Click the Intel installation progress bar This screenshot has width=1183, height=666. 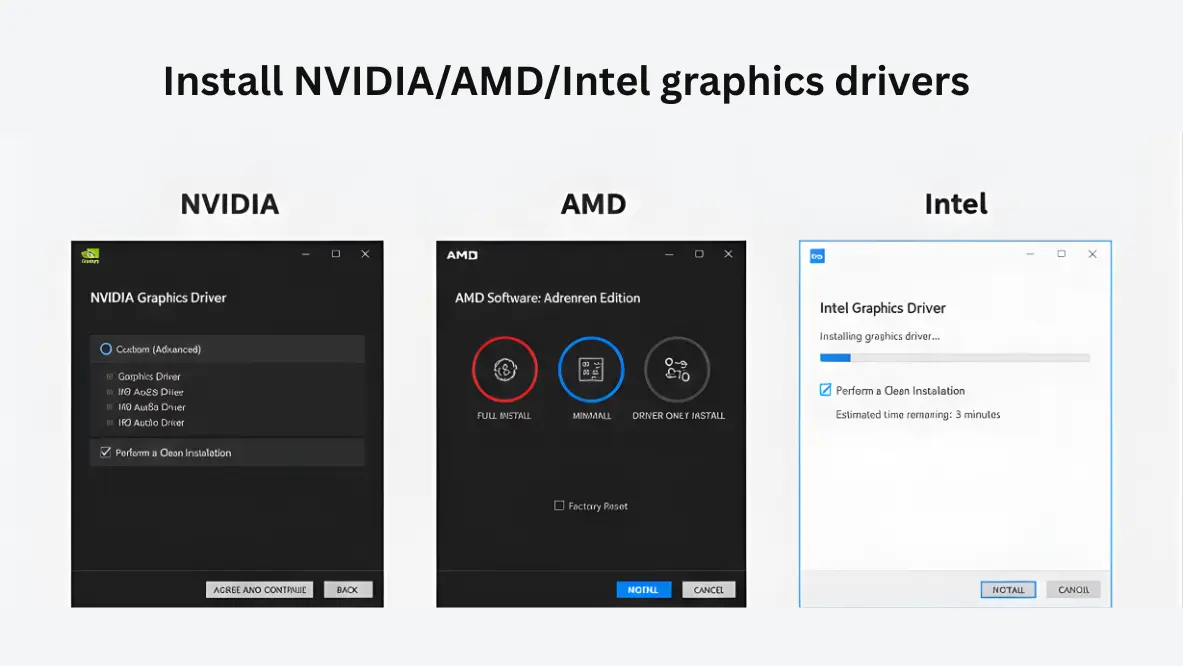point(954,357)
